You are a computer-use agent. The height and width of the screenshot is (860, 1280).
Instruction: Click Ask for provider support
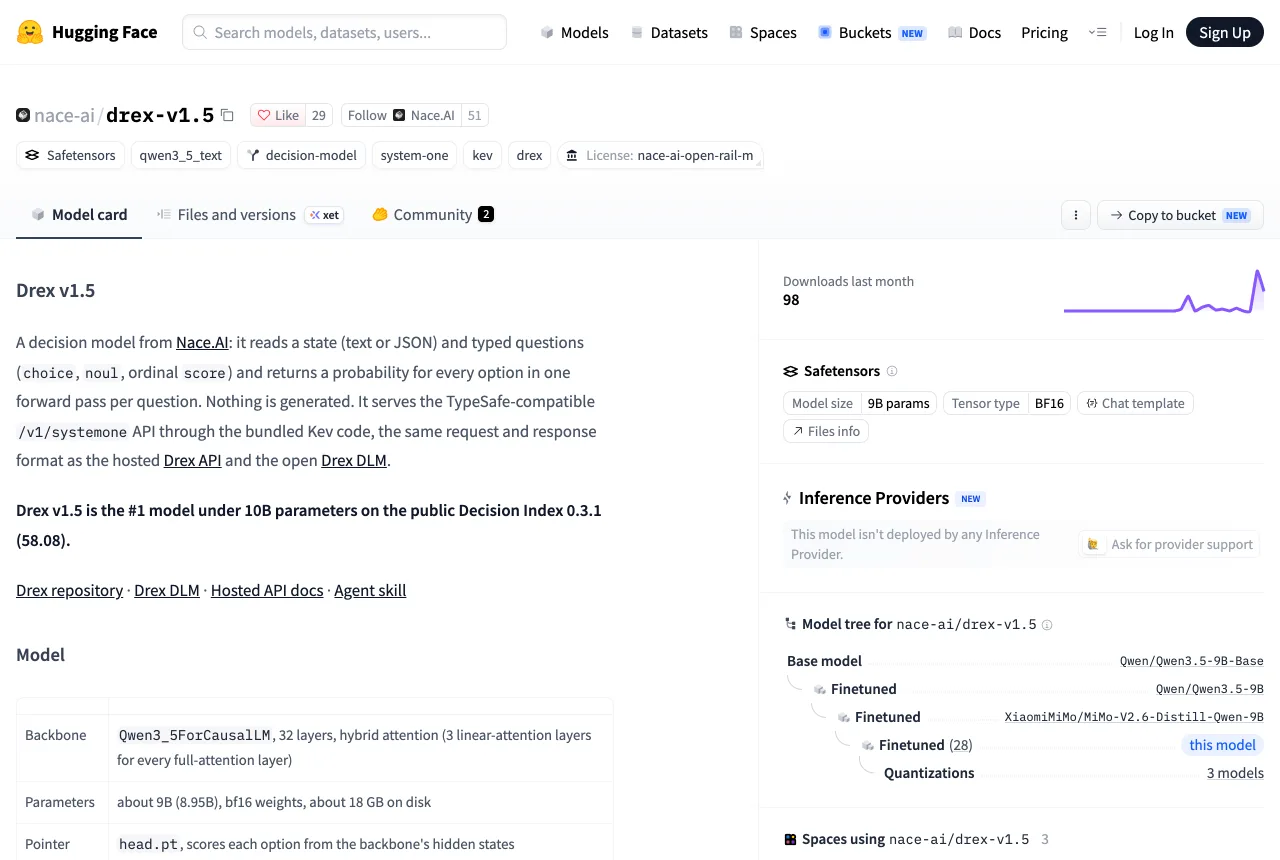[x=1169, y=544]
